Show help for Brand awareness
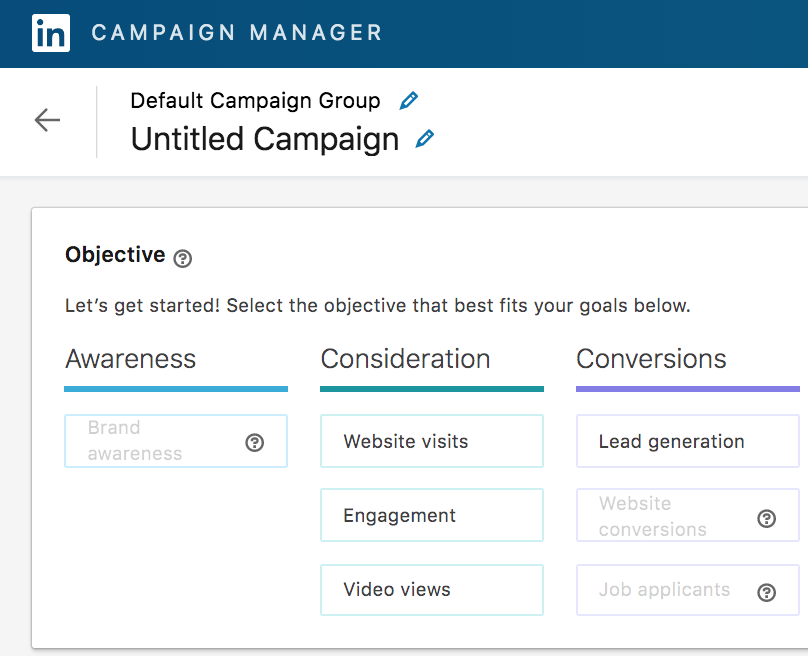Screen dimensions: 808x656 tap(255, 442)
